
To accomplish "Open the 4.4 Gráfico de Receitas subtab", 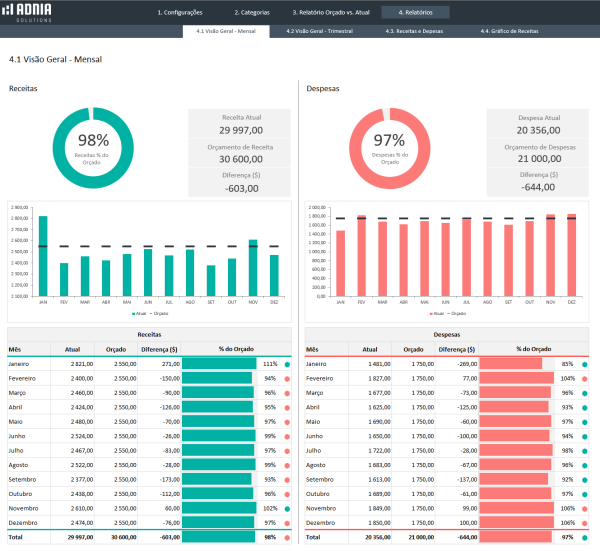I will (x=508, y=32).
